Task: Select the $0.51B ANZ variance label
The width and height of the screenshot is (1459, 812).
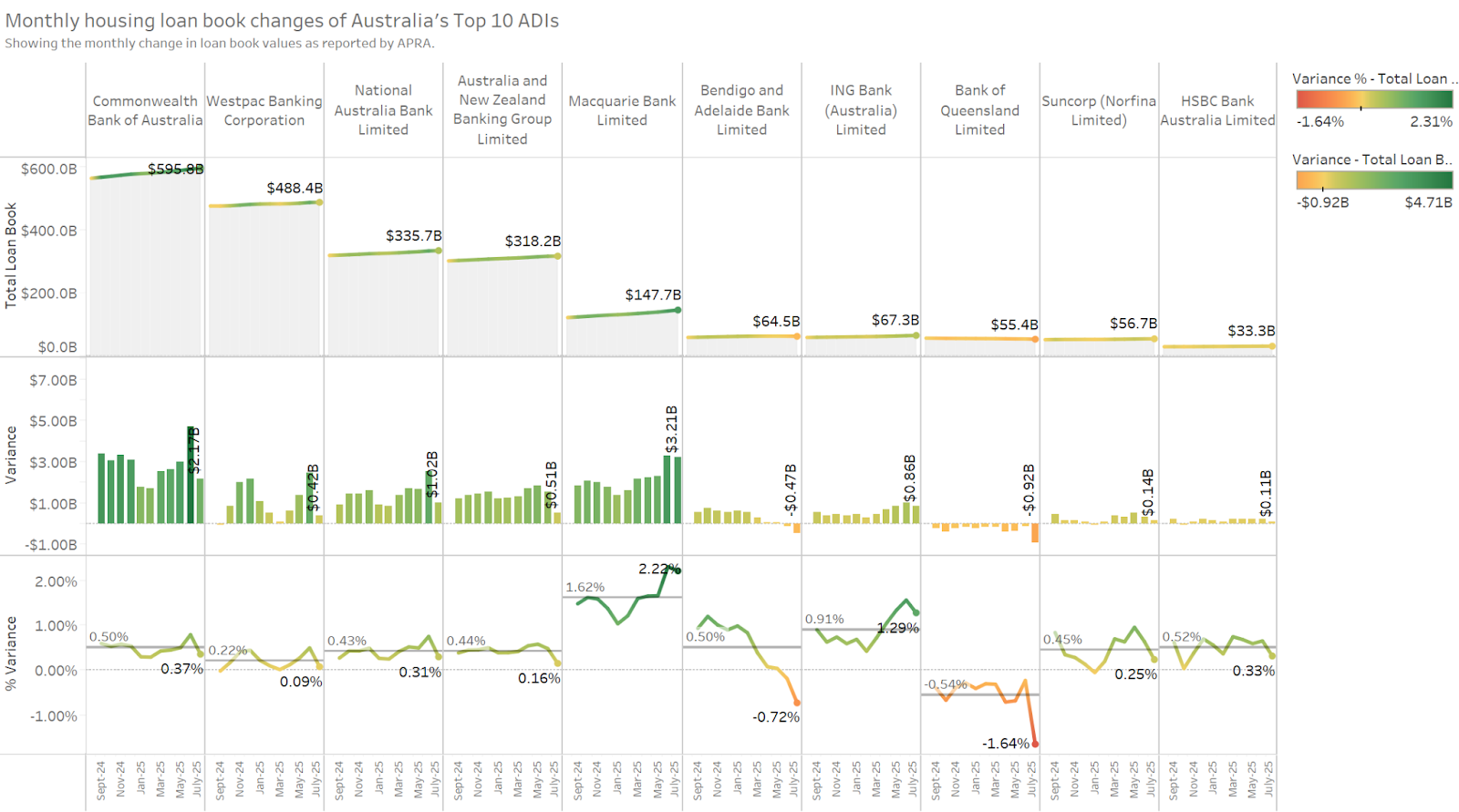Action: coord(551,485)
